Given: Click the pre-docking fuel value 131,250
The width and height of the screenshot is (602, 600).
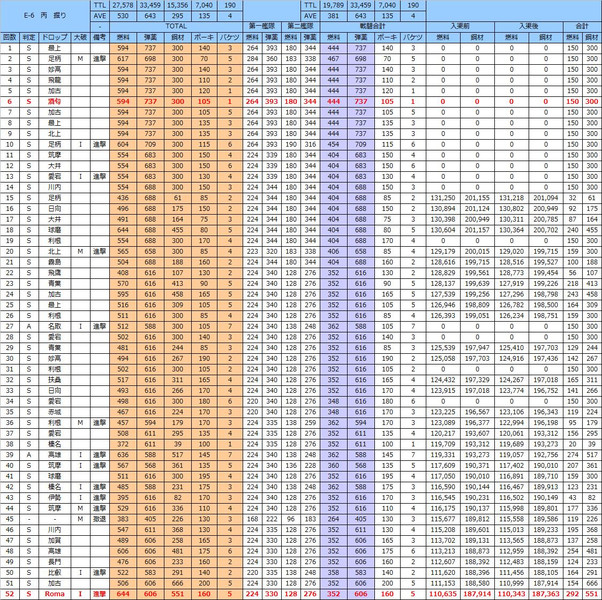Looking at the screenshot, I should pos(443,198).
